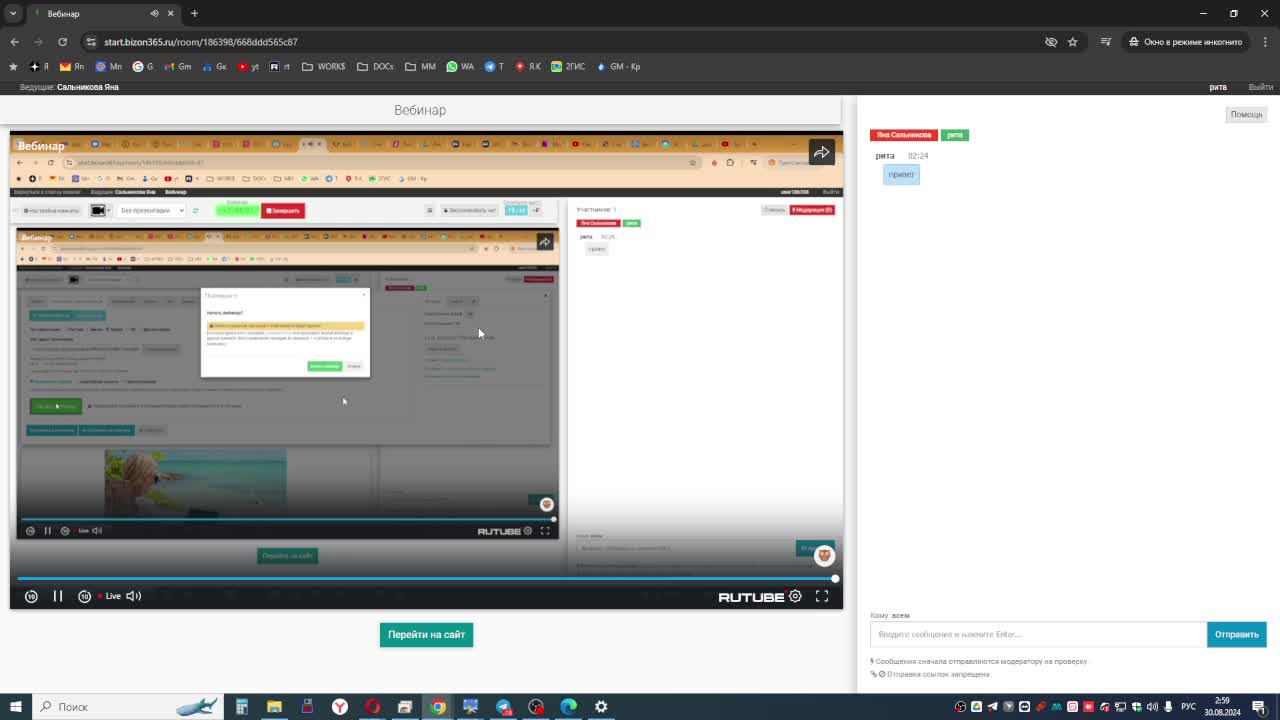The image size is (1280, 720).
Task: Skip forward ten seconds in player
Action: tap(84, 596)
